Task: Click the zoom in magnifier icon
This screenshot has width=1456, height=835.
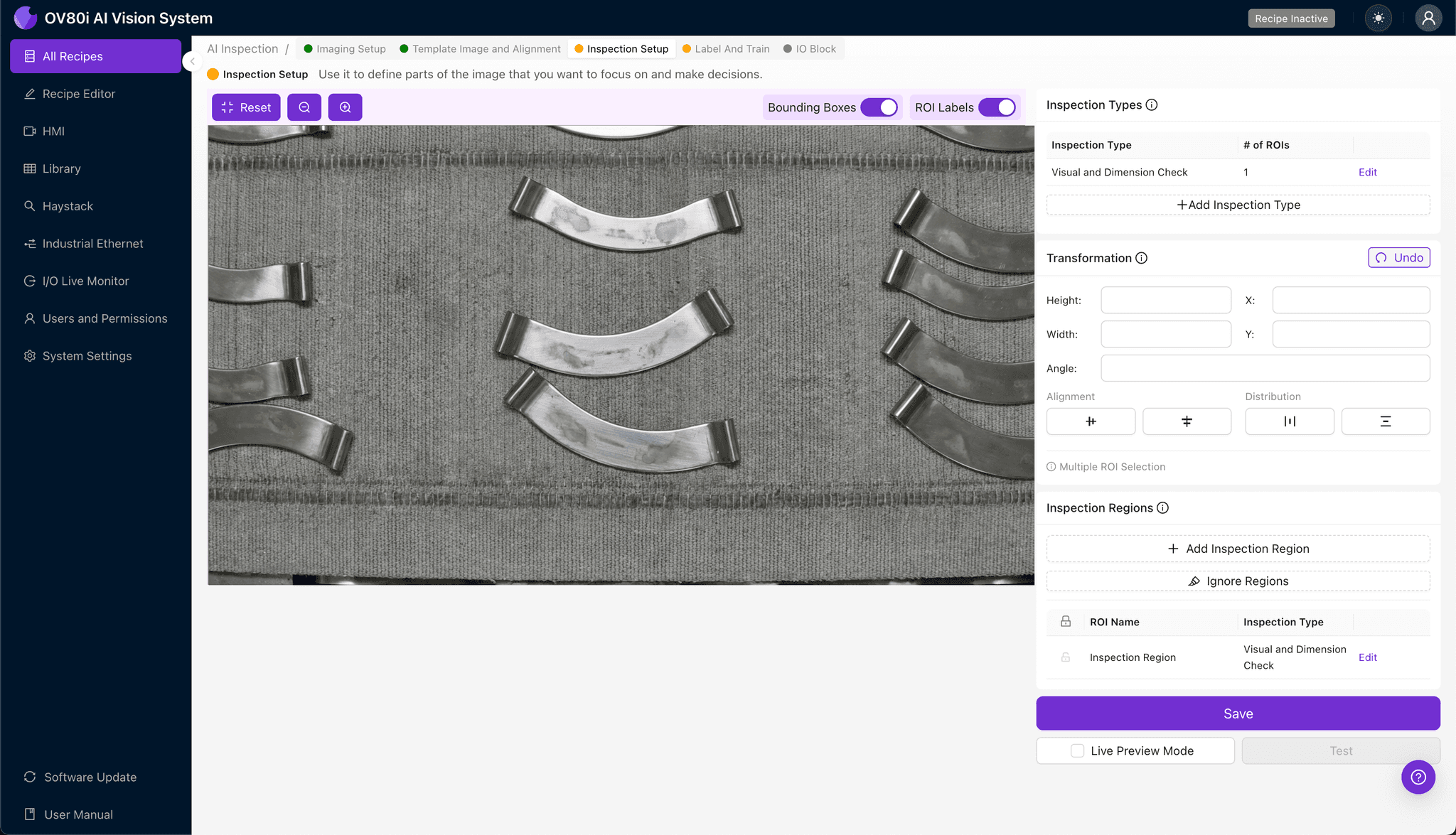Action: point(345,107)
